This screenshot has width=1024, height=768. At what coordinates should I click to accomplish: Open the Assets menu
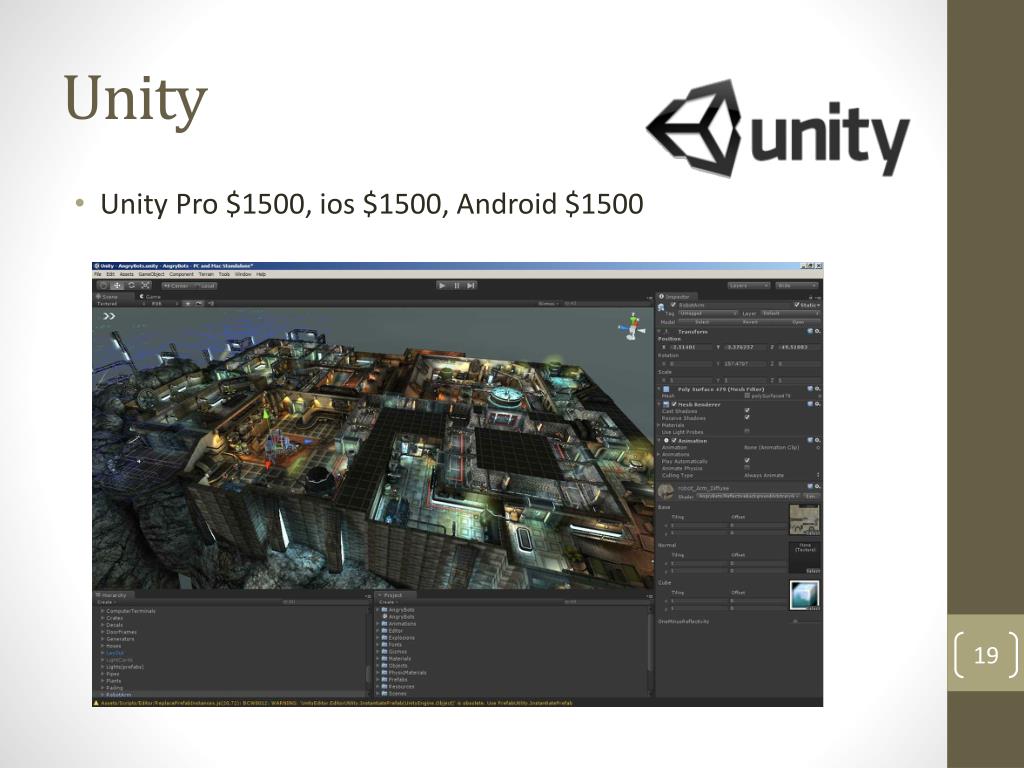[127, 274]
